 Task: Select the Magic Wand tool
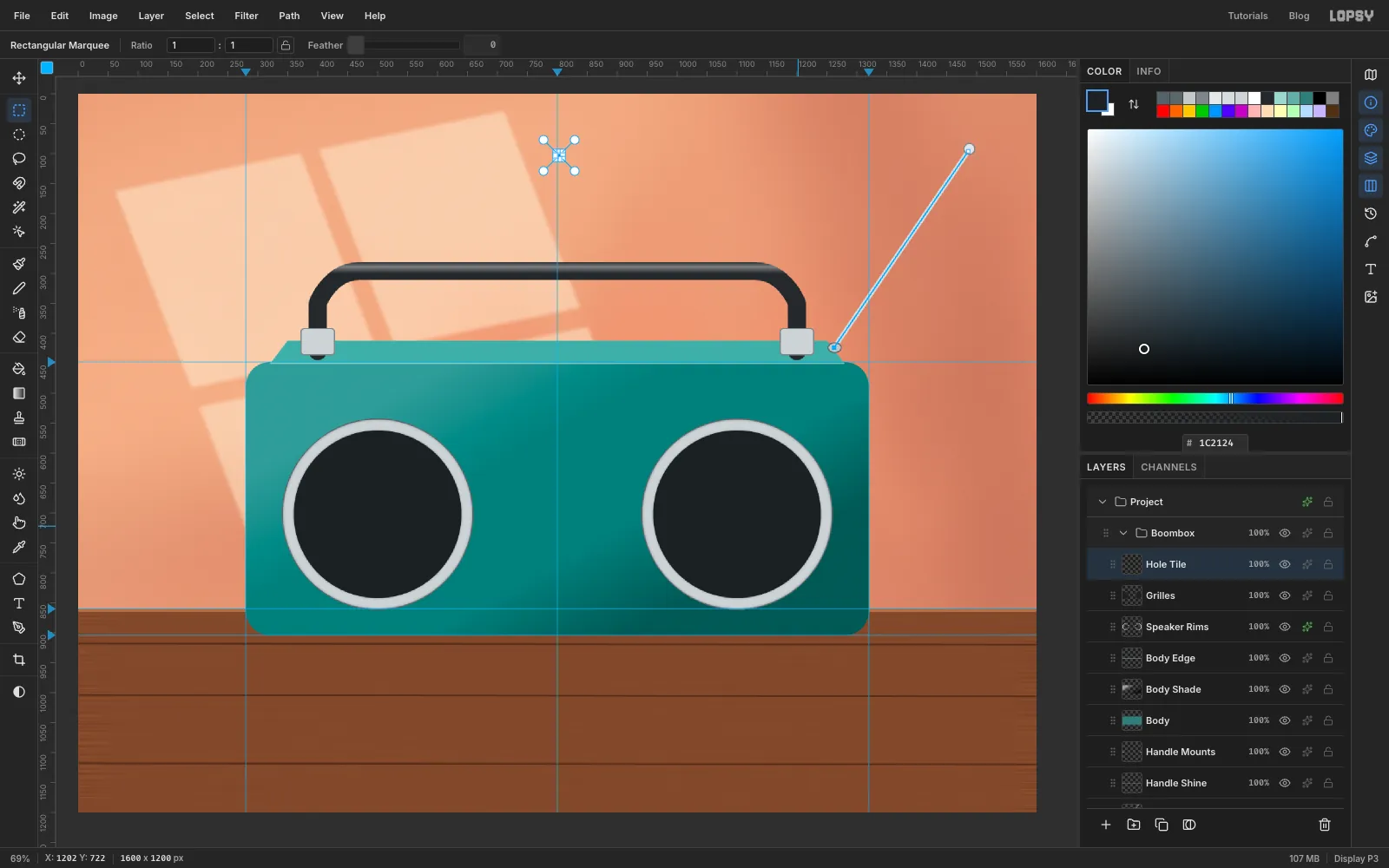pyautogui.click(x=19, y=207)
